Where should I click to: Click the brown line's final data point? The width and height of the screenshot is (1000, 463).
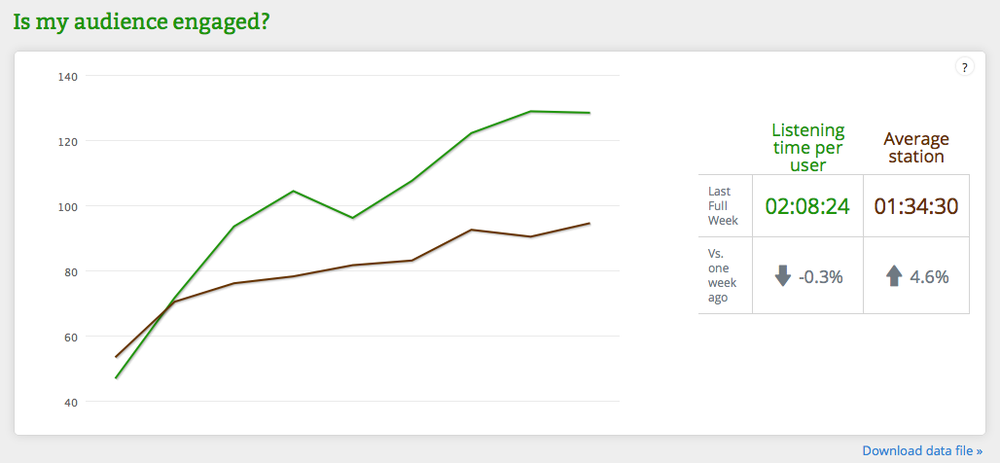click(x=589, y=223)
